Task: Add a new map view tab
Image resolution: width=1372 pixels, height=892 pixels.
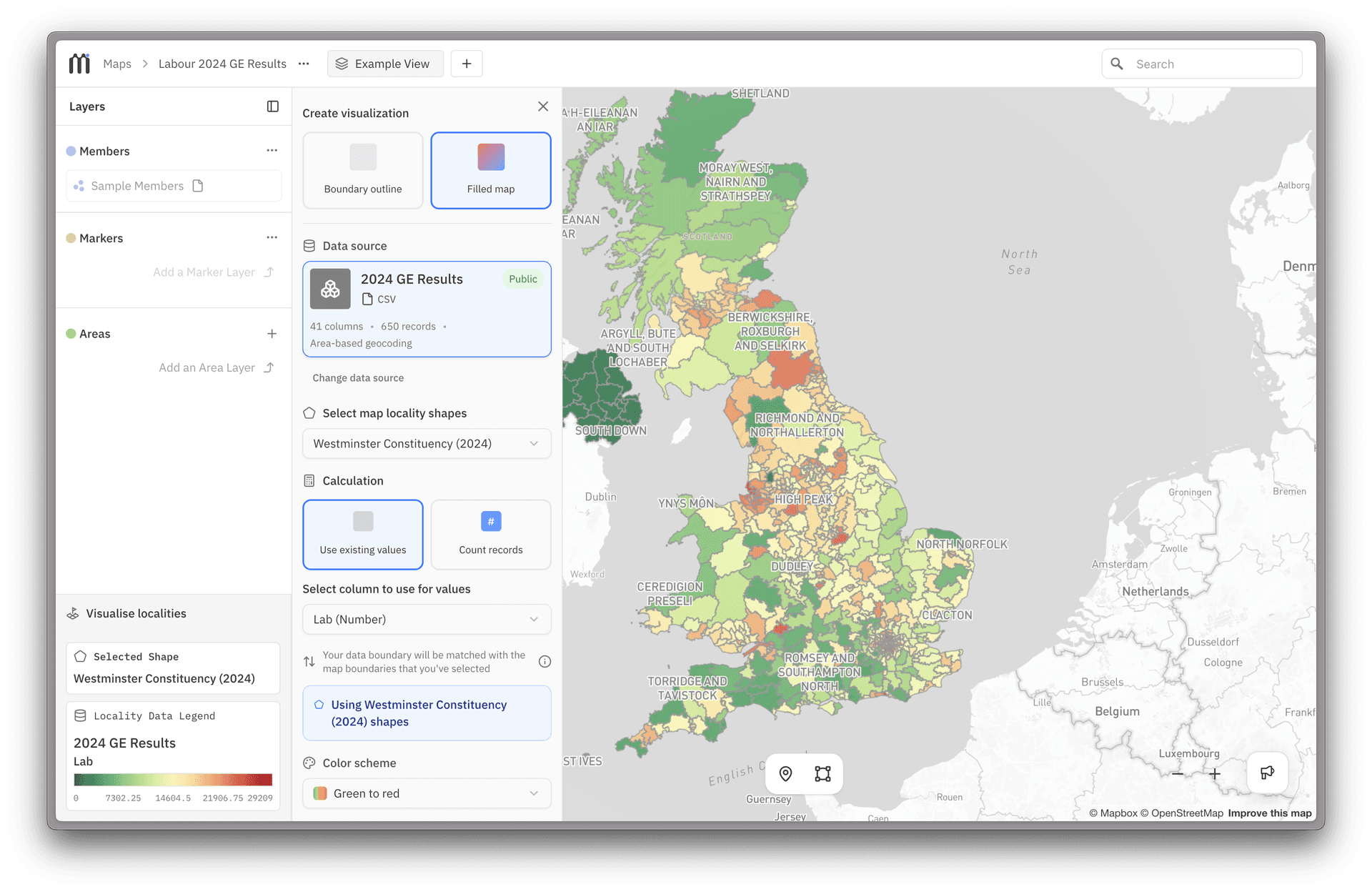Action: pos(467,64)
